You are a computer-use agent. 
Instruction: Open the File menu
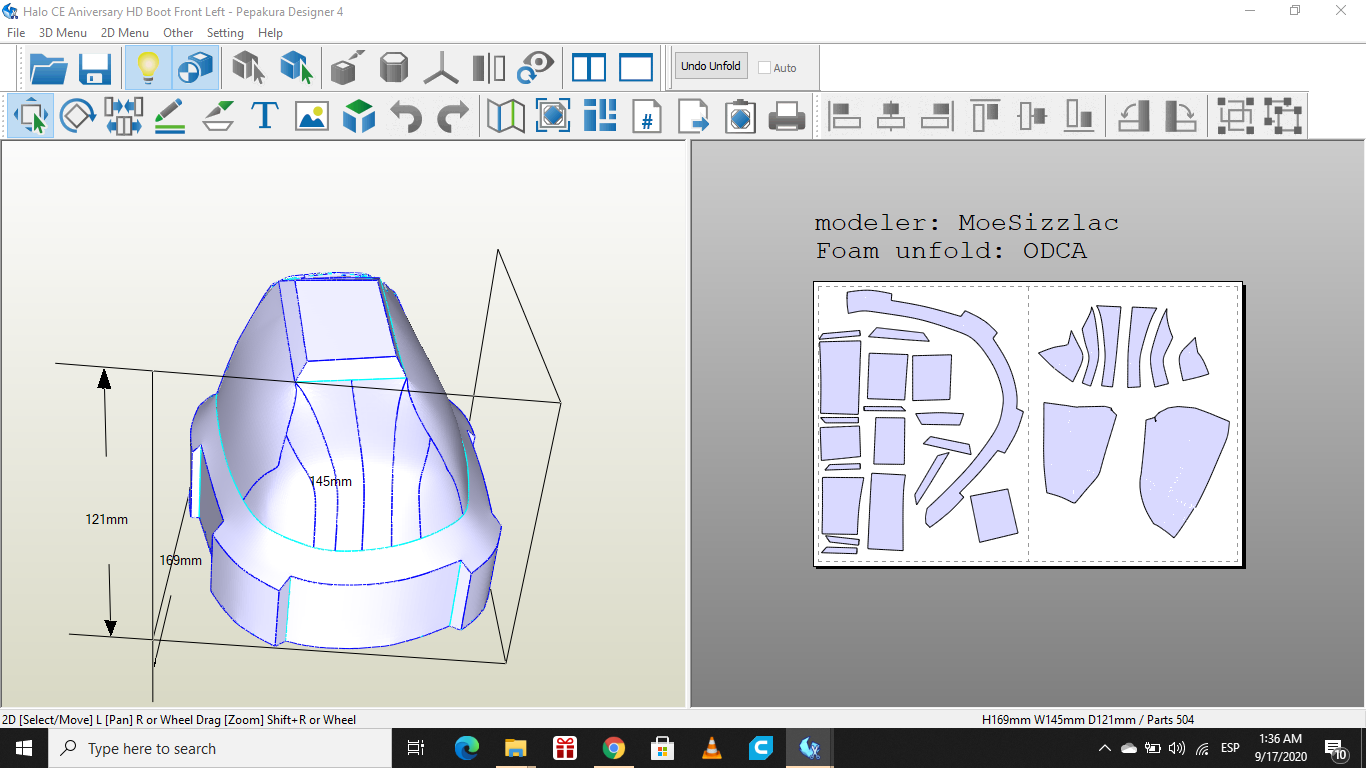point(16,33)
